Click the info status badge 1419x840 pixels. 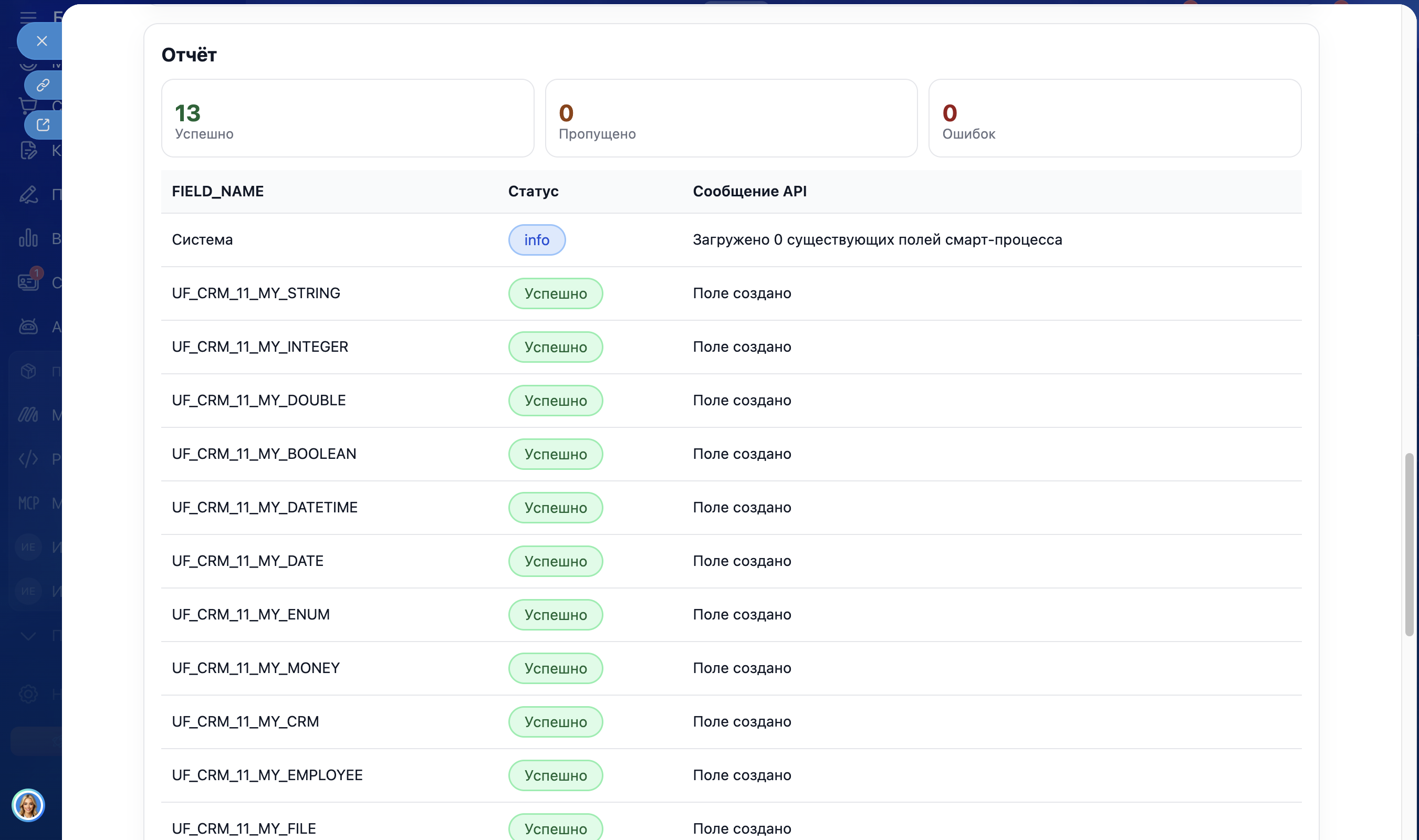click(536, 240)
